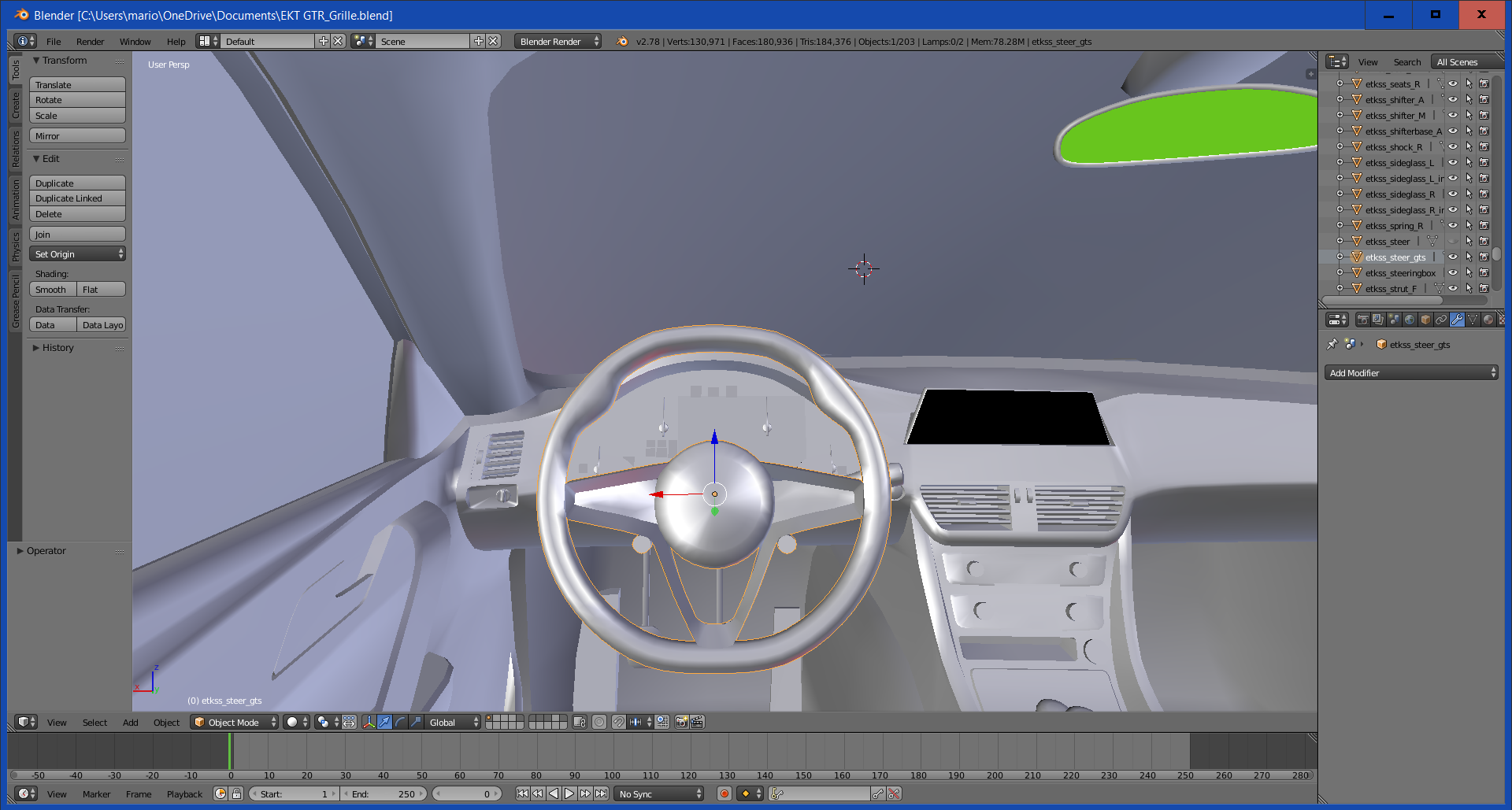
Task: Toggle renderability of etkss_steeringbox camera icon
Action: coord(1484,272)
